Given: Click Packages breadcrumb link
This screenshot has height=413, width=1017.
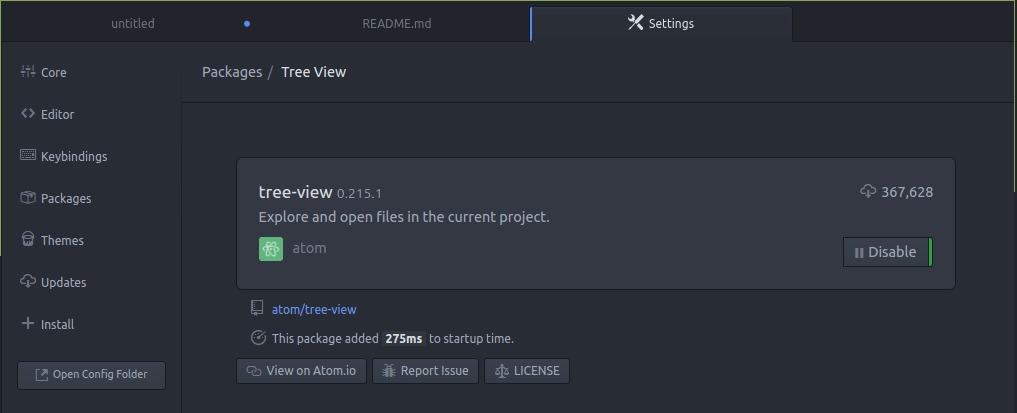Looking at the screenshot, I should click(232, 72).
